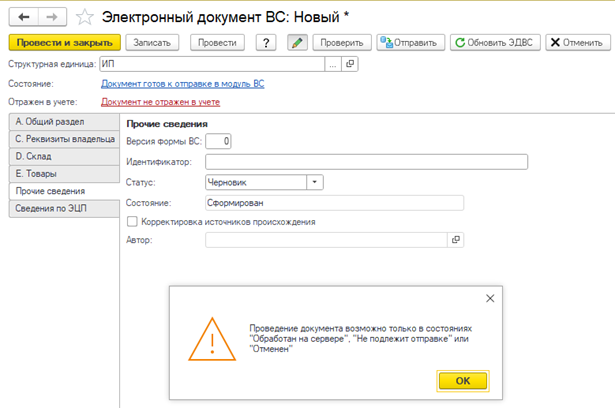This screenshot has width=615, height=408.
Task: Open link Документ не отражен в учете
Action: pyautogui.click(x=160, y=101)
